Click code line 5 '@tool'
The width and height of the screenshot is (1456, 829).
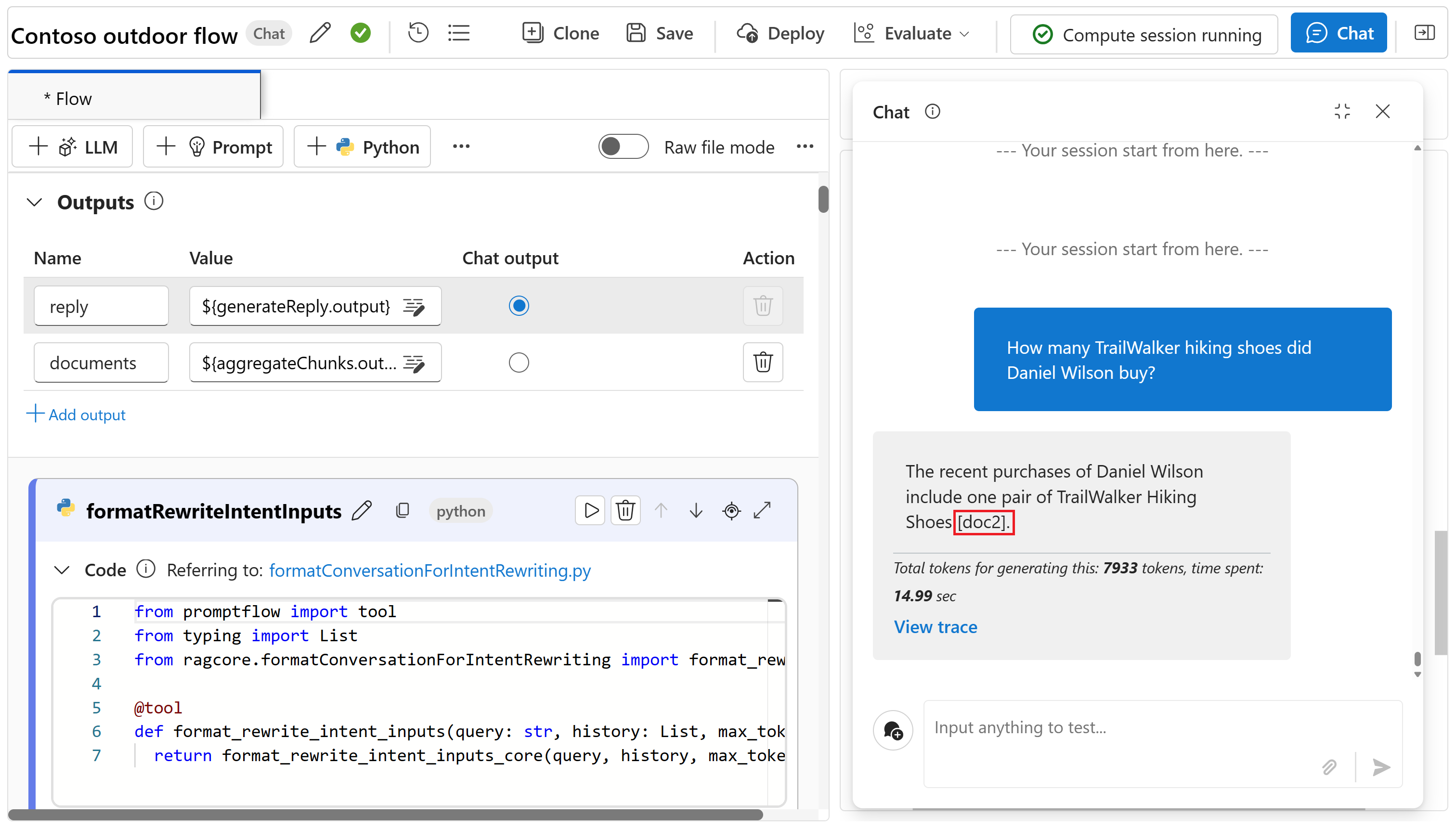[x=158, y=707]
